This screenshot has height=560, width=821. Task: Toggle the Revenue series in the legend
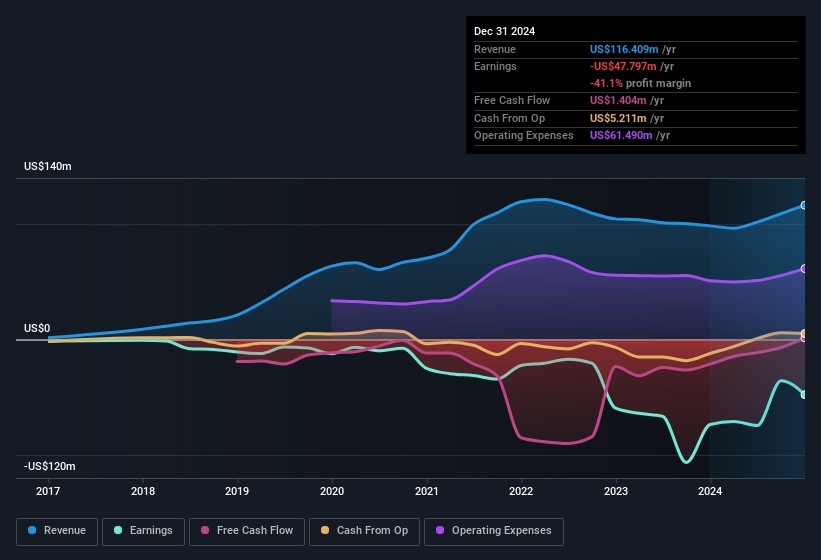click(57, 531)
